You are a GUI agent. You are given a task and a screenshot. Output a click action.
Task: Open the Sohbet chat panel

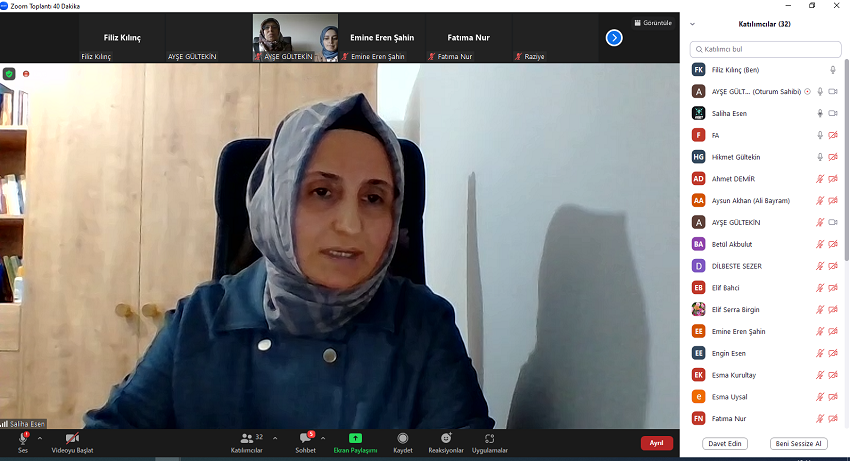[307, 440]
